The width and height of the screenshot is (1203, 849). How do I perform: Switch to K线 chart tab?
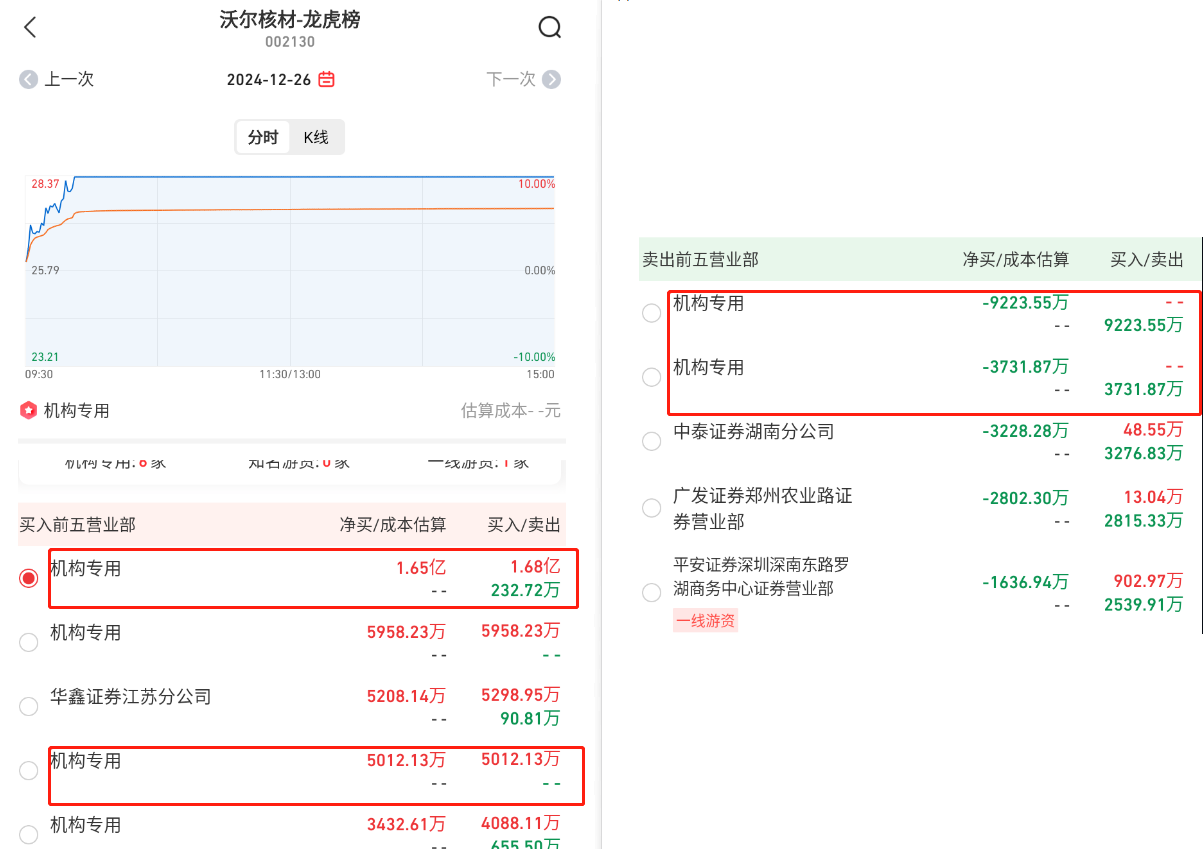coord(316,138)
